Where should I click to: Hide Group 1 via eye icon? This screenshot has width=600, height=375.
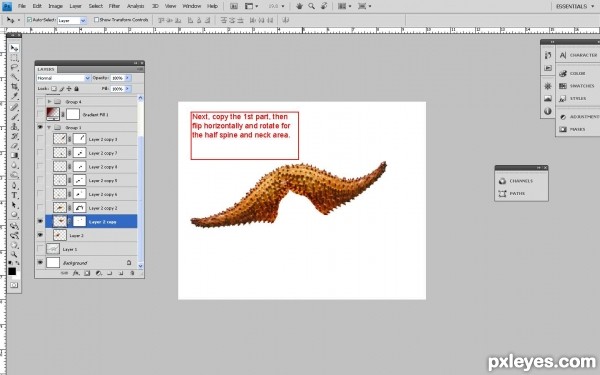click(x=40, y=127)
